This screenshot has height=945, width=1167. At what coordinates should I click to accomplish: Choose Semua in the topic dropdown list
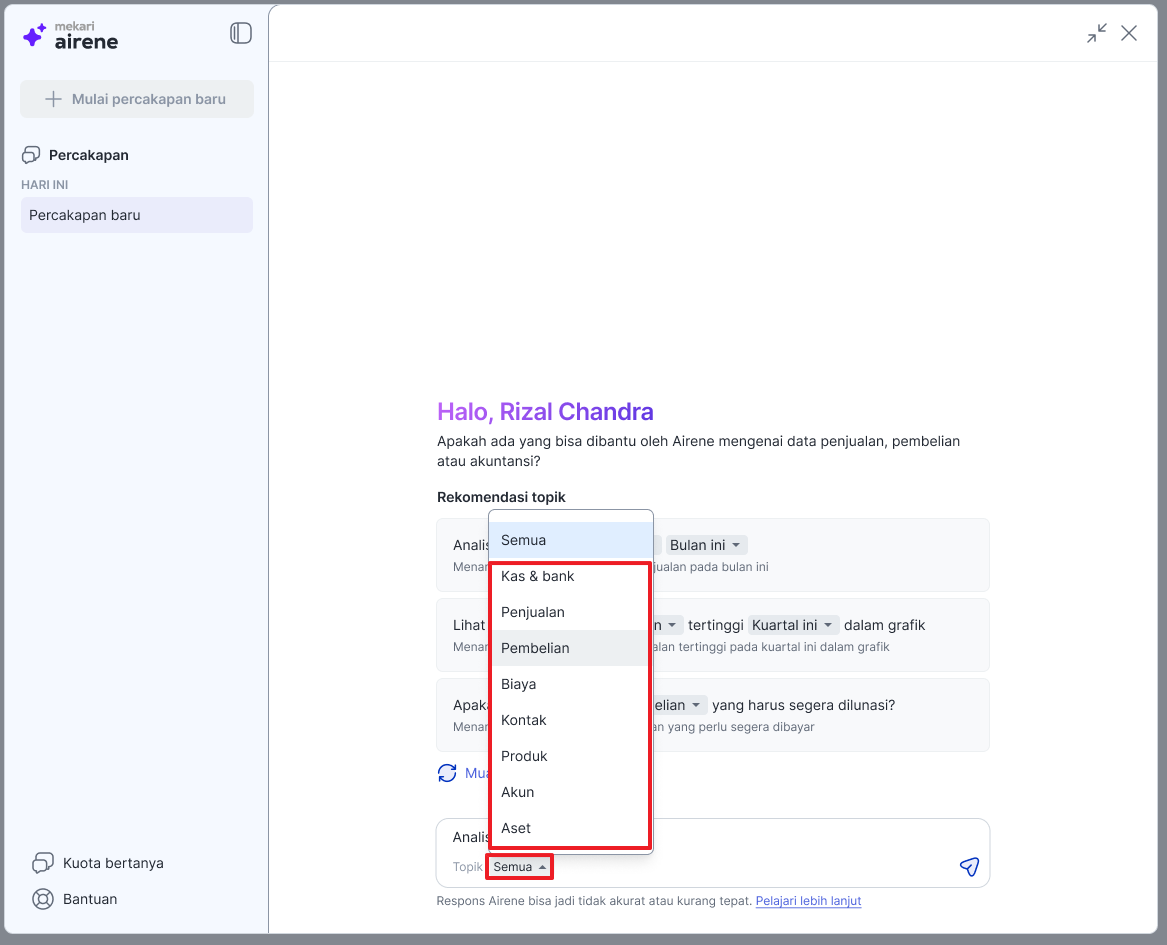[x=571, y=540]
